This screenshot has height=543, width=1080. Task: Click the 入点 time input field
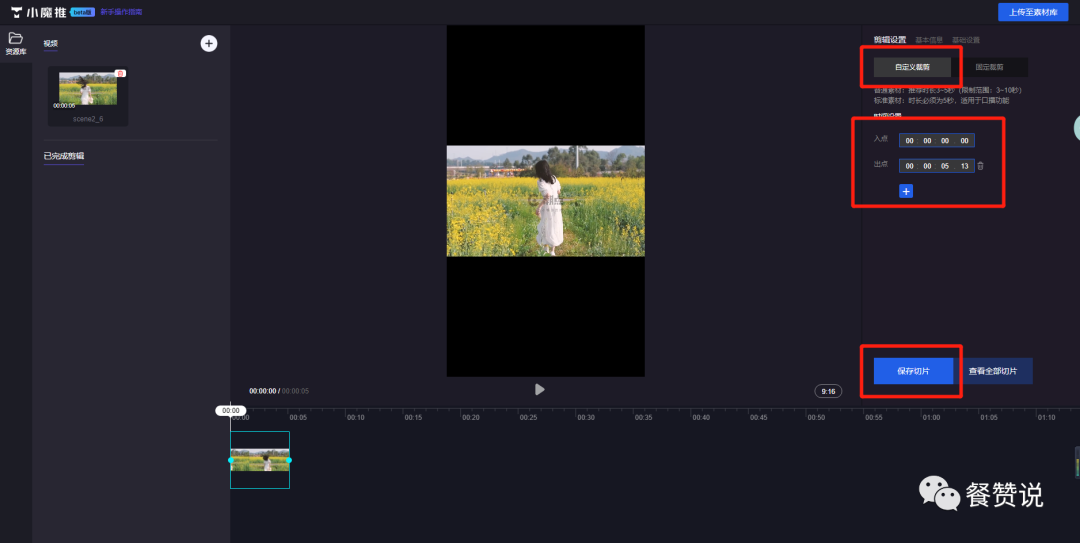936,140
